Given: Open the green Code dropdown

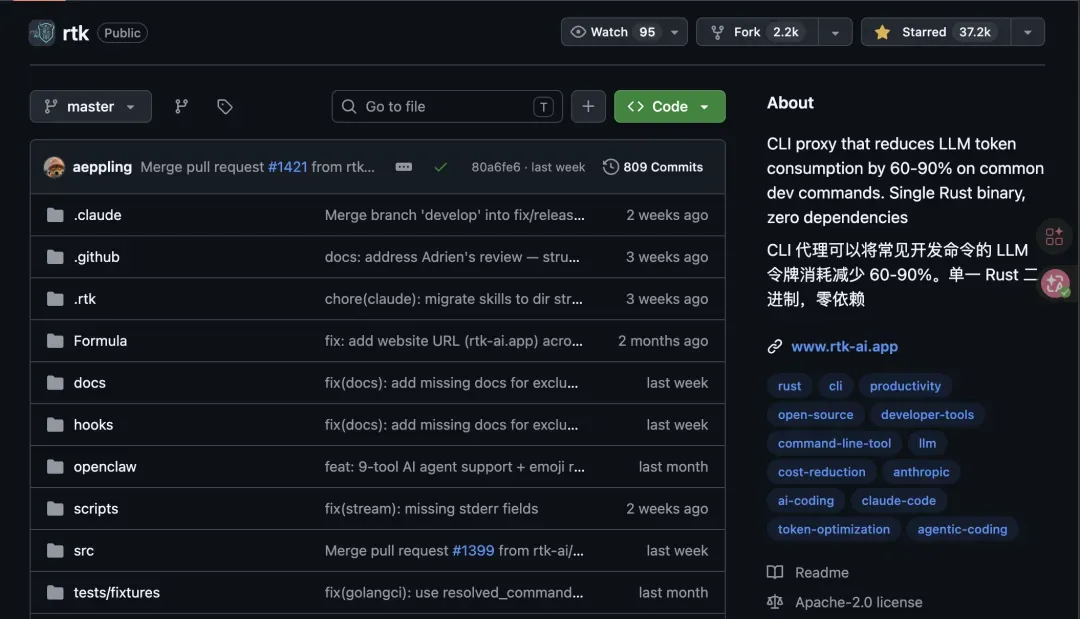Looking at the screenshot, I should 669,107.
